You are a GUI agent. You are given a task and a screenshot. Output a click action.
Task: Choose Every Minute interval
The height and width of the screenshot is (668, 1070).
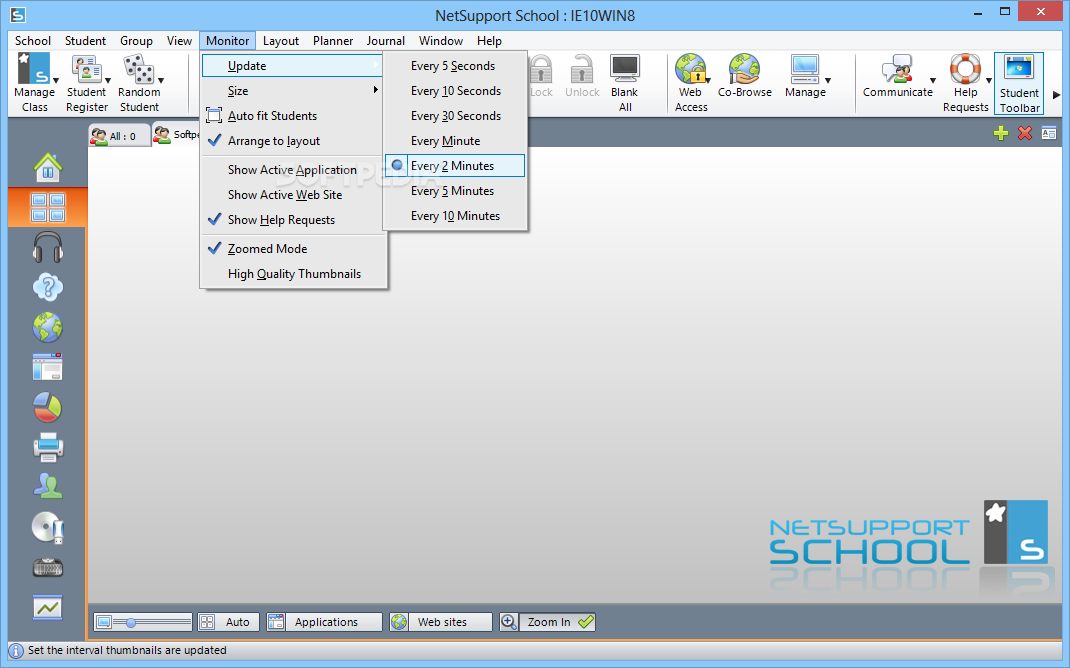point(455,141)
